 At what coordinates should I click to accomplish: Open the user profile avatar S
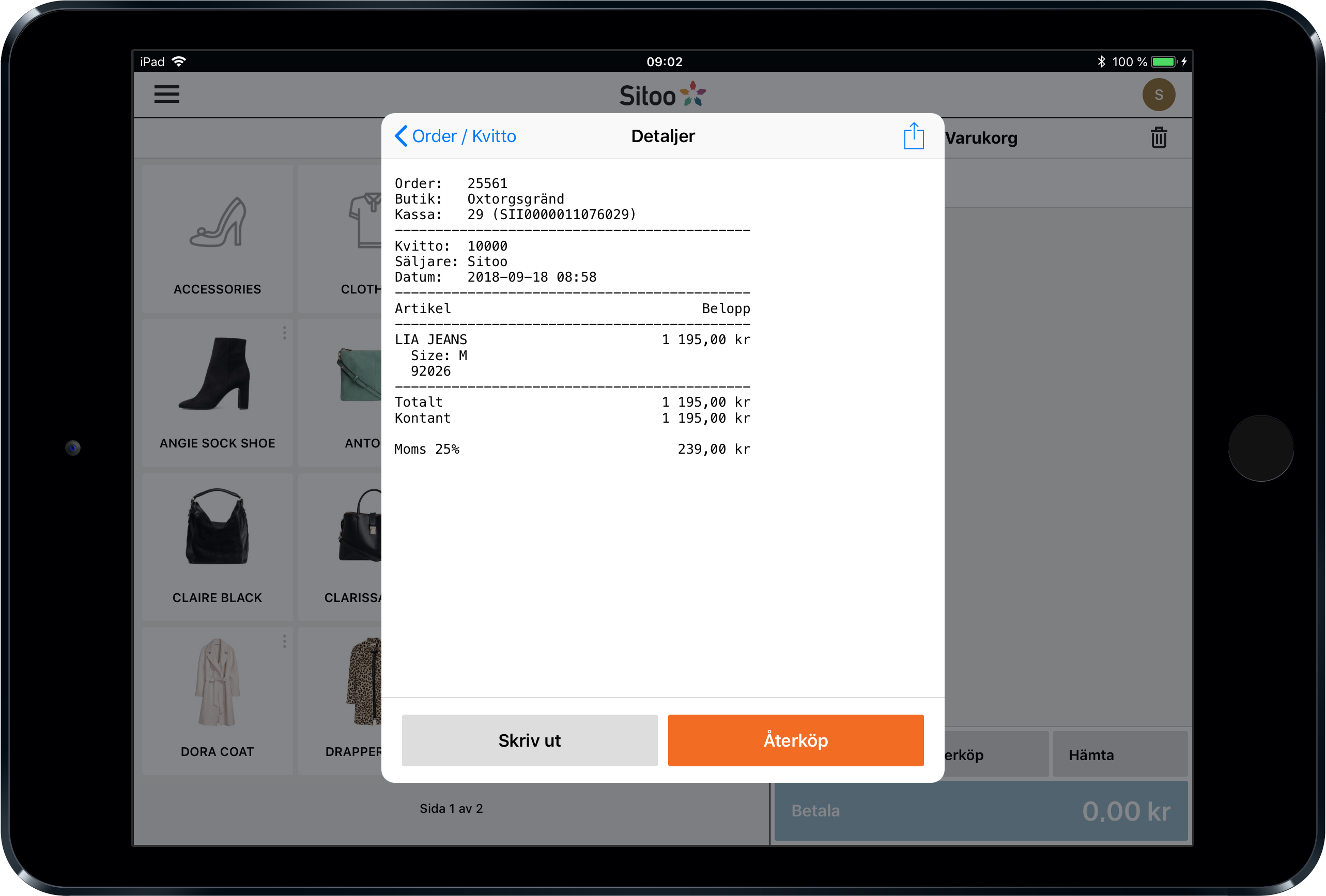[x=1158, y=95]
